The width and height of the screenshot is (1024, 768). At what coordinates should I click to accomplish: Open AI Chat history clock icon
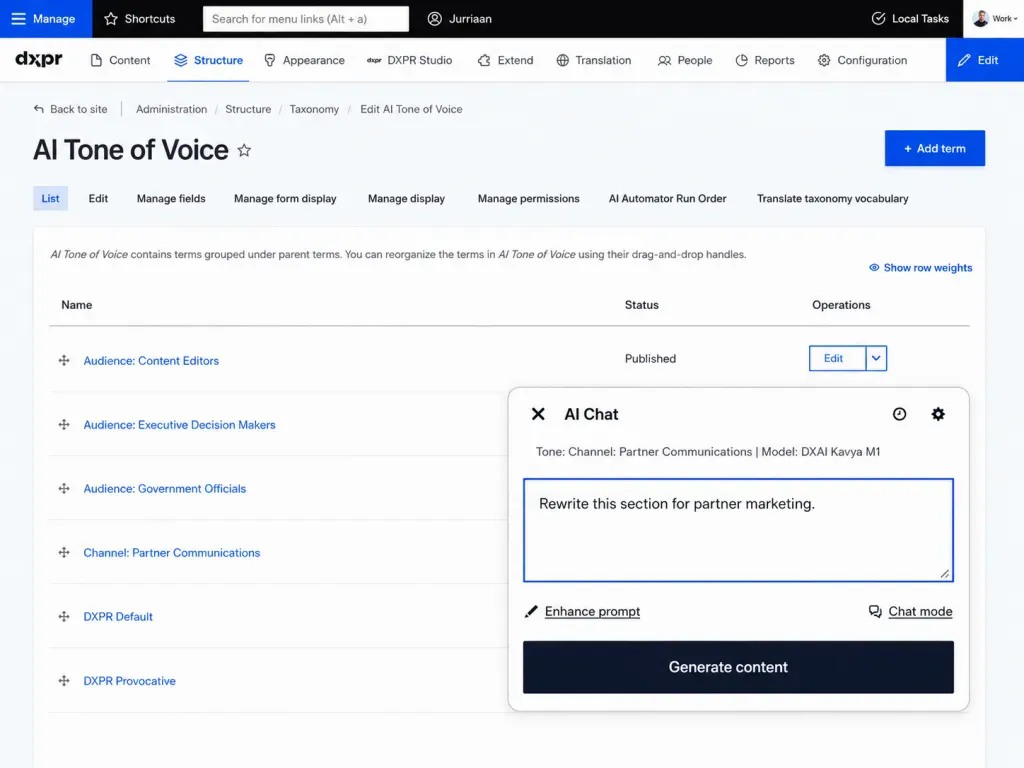pyautogui.click(x=899, y=414)
